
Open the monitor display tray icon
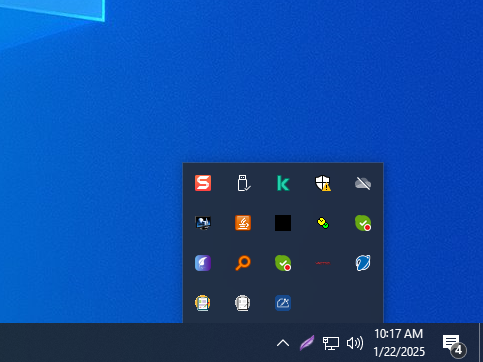click(x=203, y=223)
